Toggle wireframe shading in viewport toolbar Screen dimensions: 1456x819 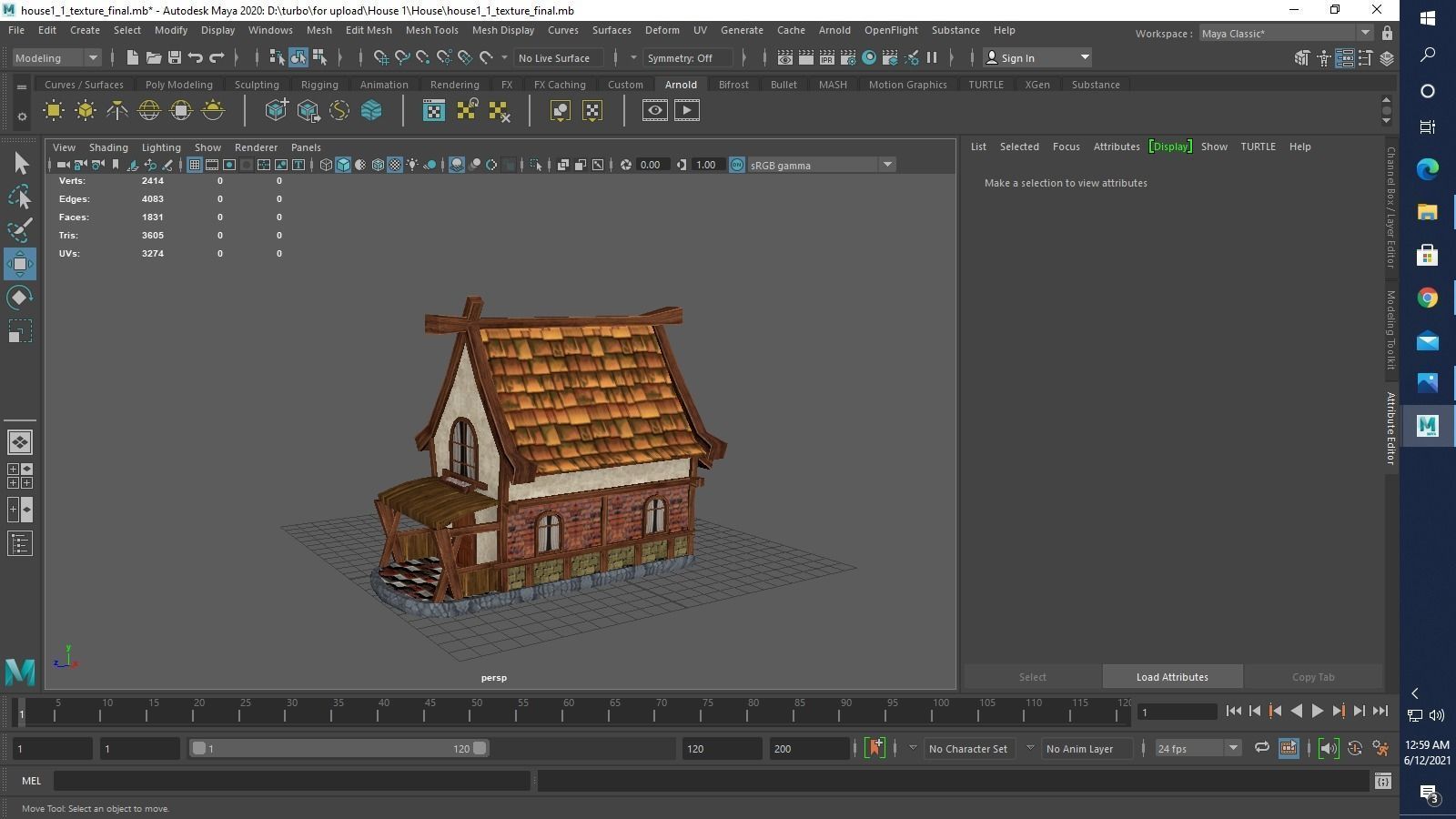click(x=326, y=165)
